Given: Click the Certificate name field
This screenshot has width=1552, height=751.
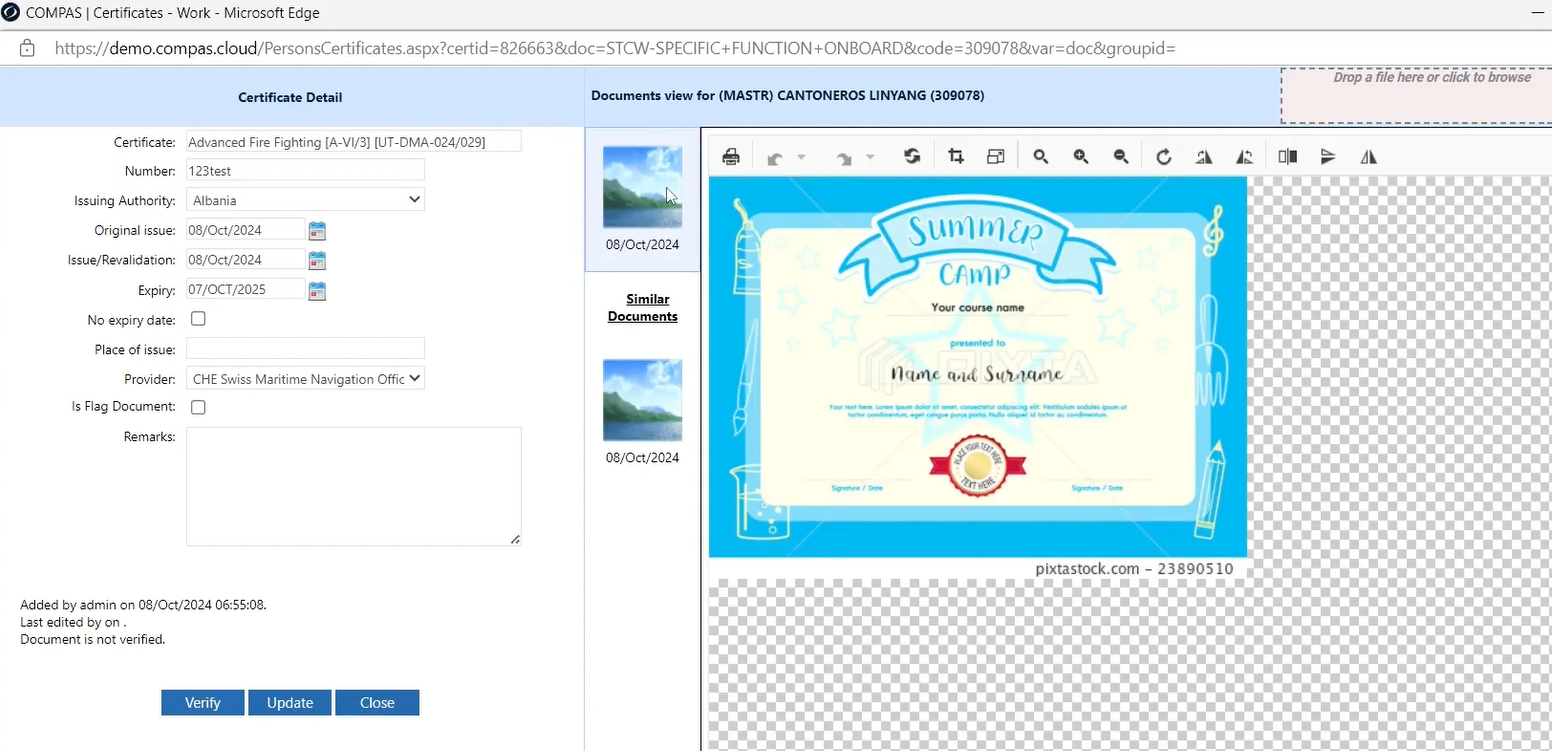Looking at the screenshot, I should pyautogui.click(x=353, y=142).
